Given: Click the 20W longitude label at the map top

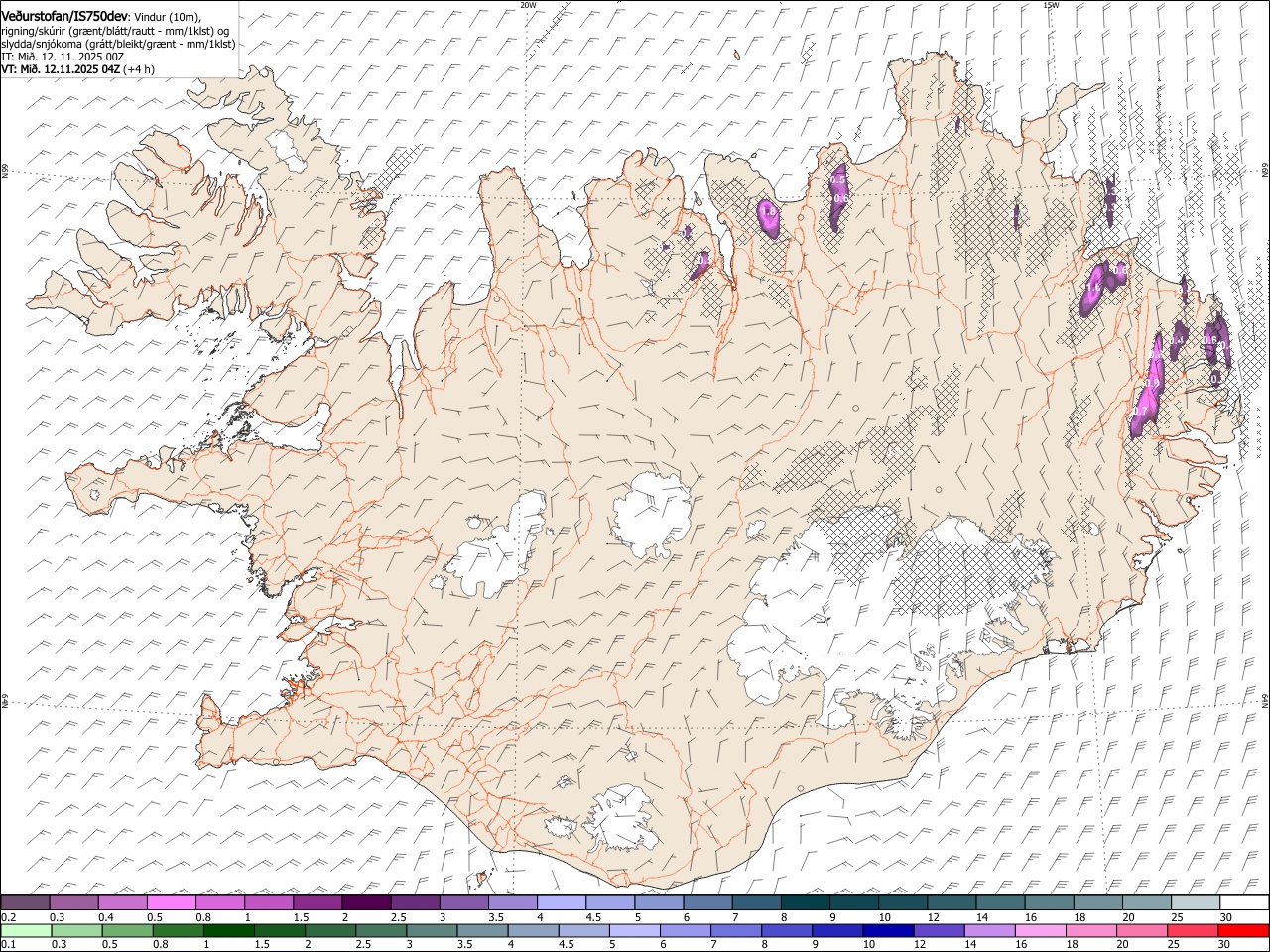Looking at the screenshot, I should tap(528, 5).
